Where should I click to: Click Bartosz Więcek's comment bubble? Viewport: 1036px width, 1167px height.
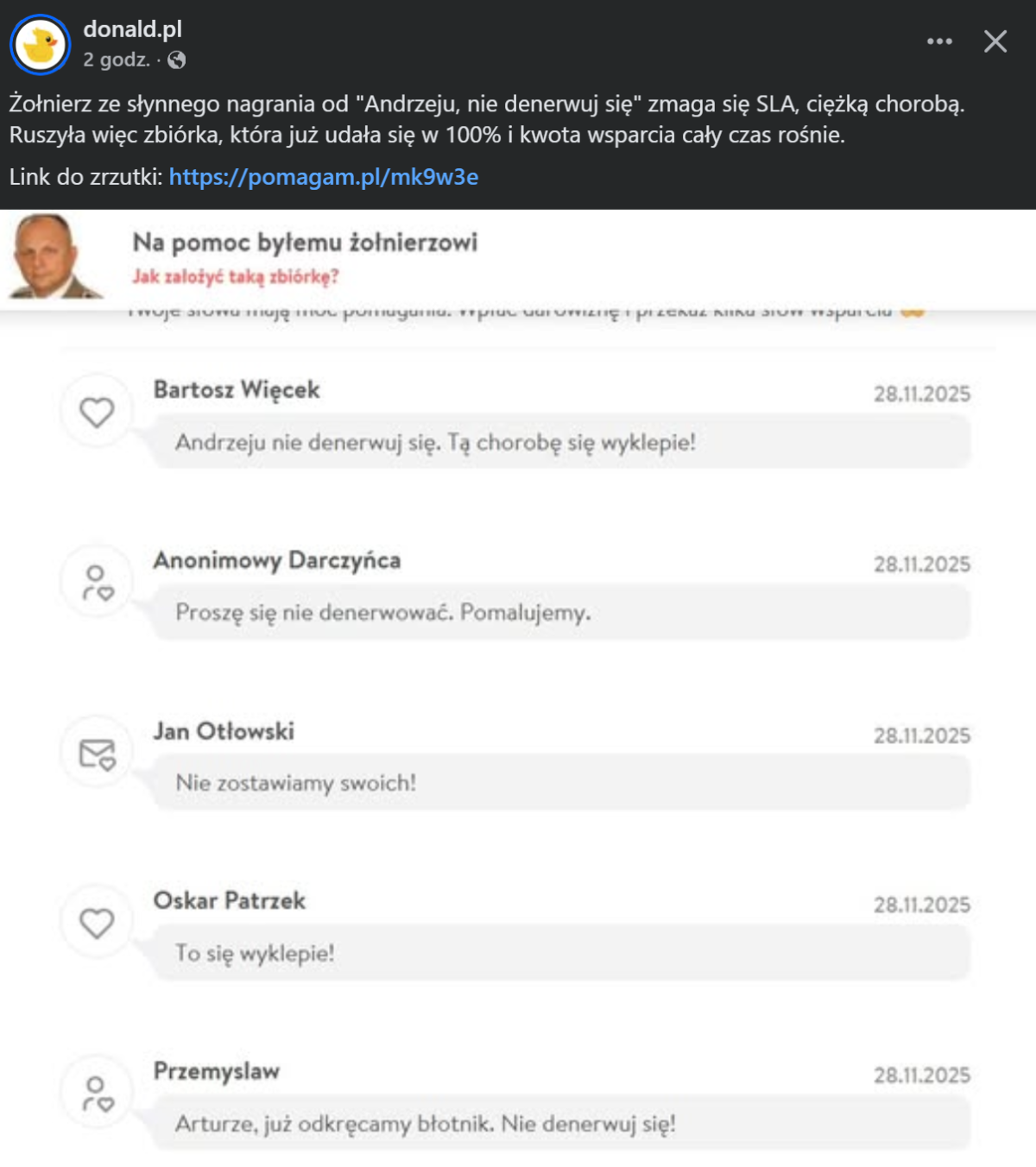pos(561,443)
